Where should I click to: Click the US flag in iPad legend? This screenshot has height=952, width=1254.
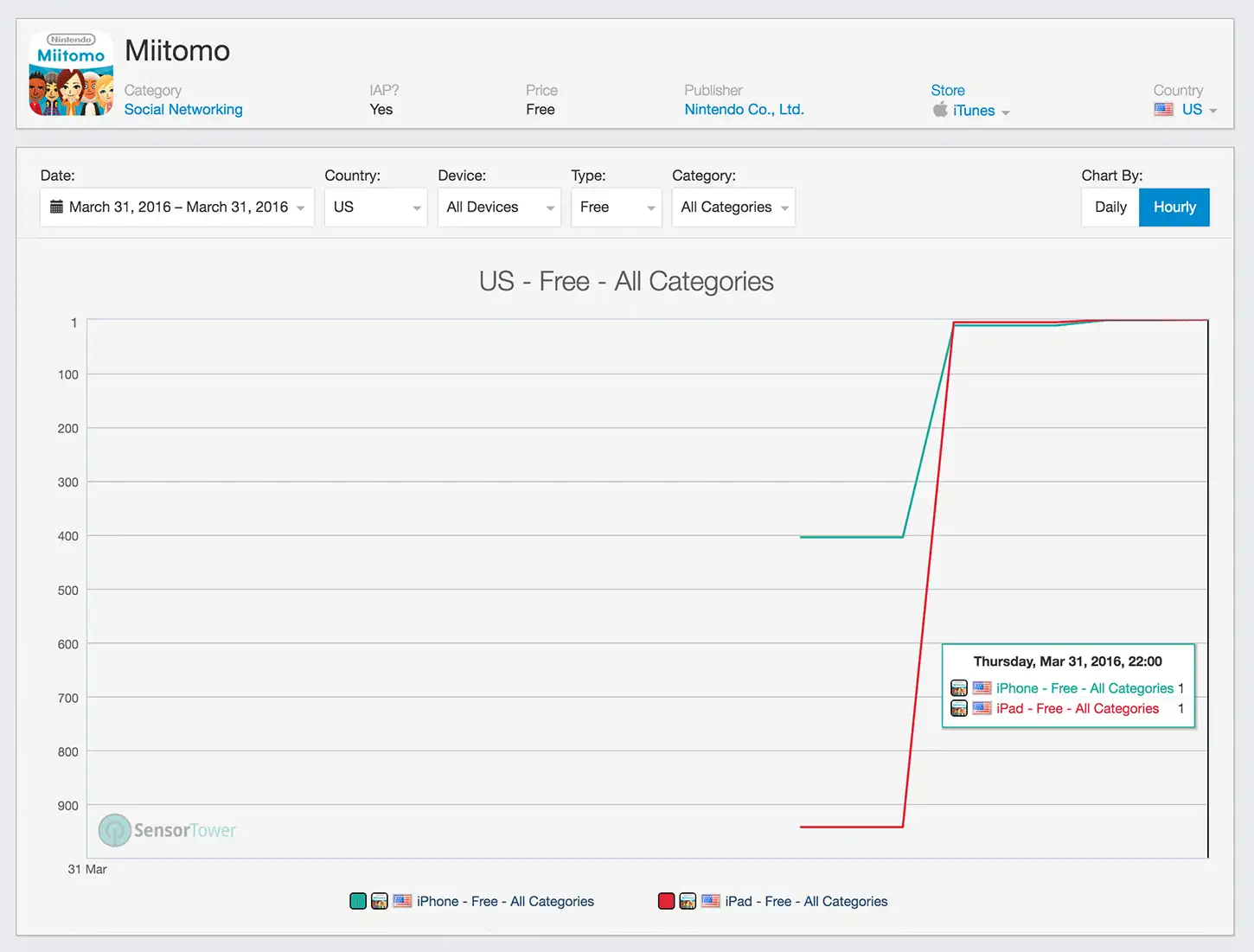(710, 901)
